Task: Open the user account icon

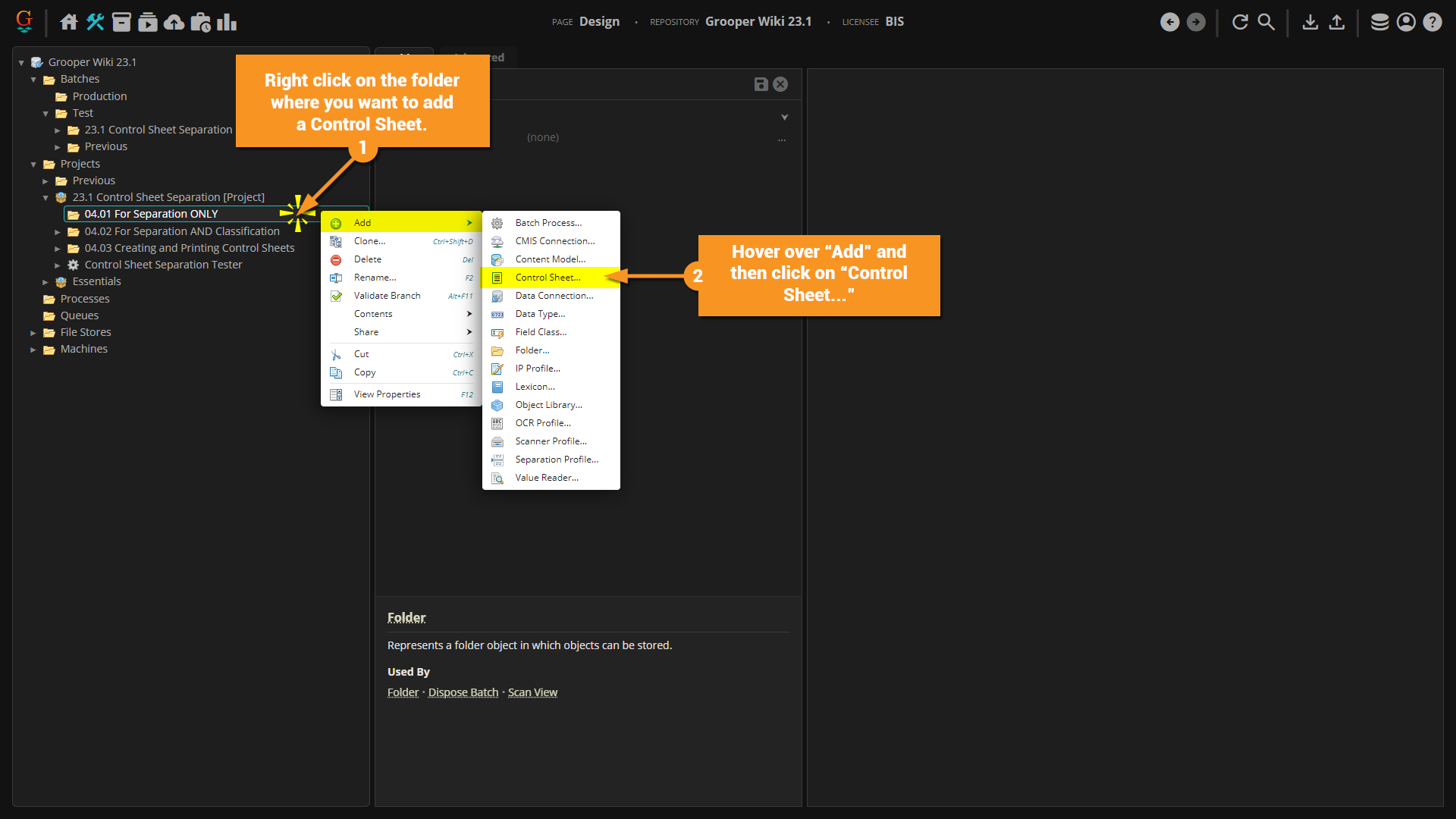Action: [x=1406, y=22]
